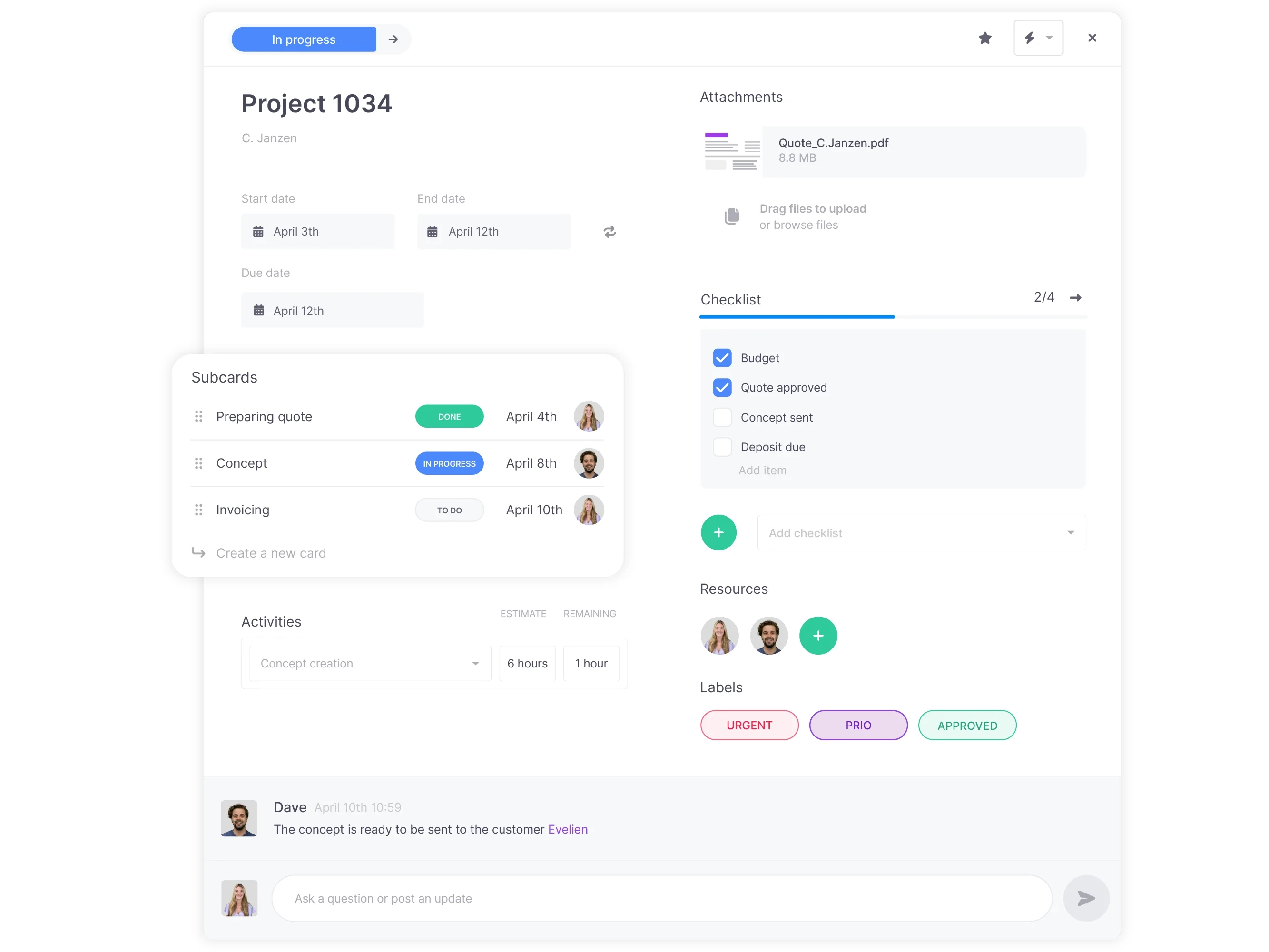This screenshot has width=1269, height=952.
Task: Click the star/favorite icon
Action: (985, 38)
